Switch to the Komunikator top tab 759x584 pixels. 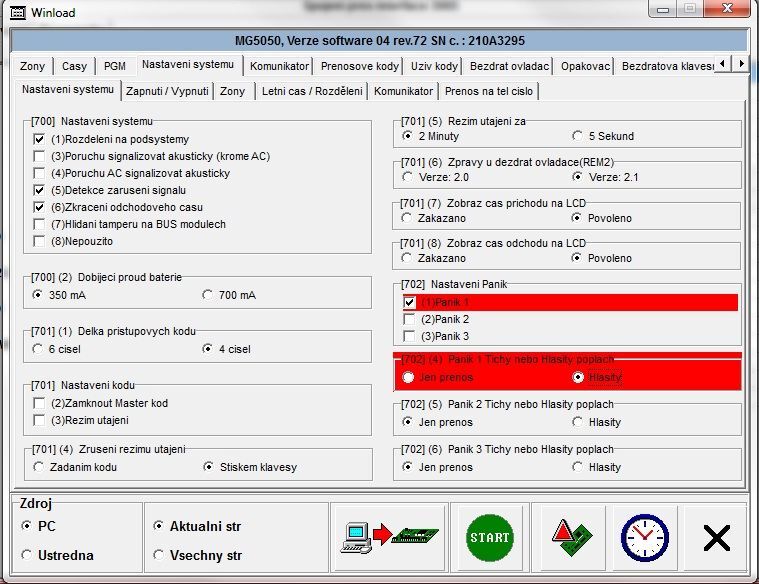(279, 66)
